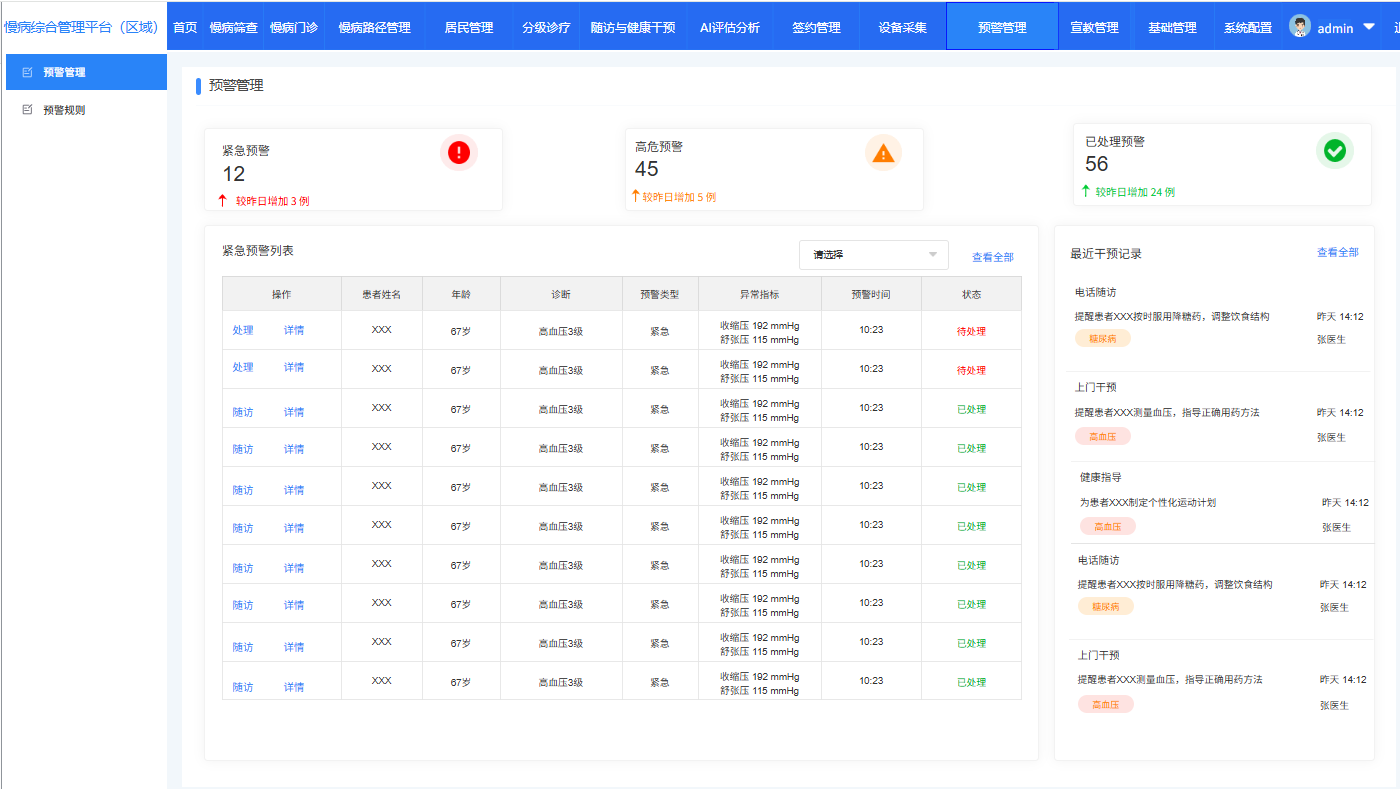Viewport: 1400px width, 789px height.
Task: Click 详情 in the second table row
Action: pyautogui.click(x=293, y=367)
